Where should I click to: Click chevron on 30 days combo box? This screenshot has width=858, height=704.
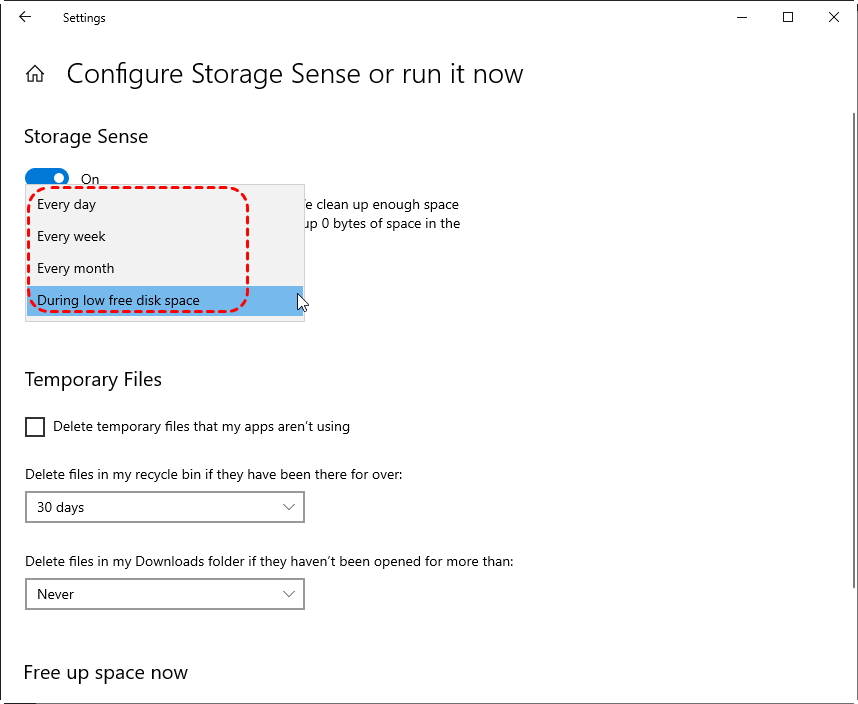click(x=289, y=507)
